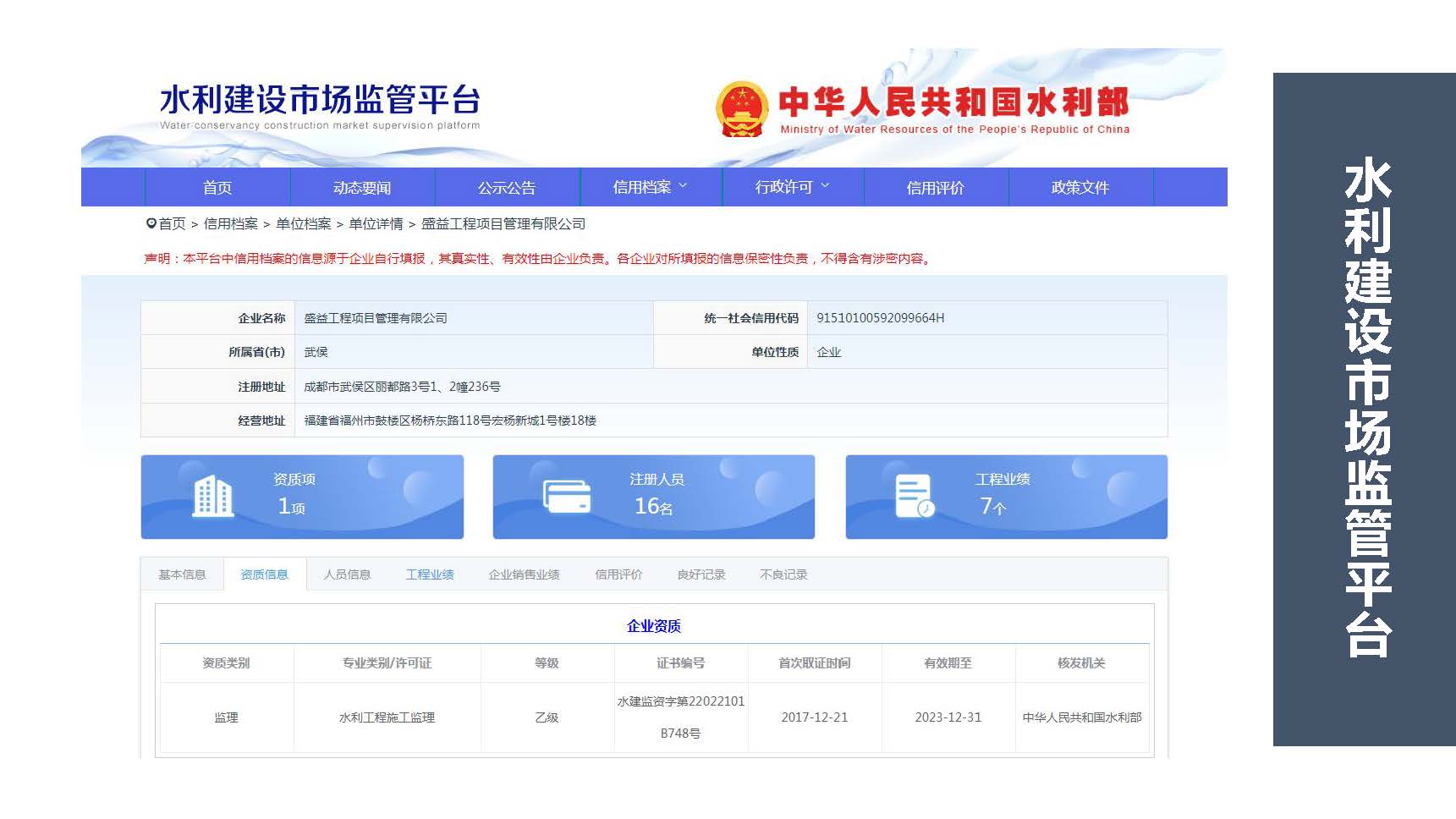1456x819 pixels.
Task: Click the 核发机关 column header
Action: (x=1081, y=663)
